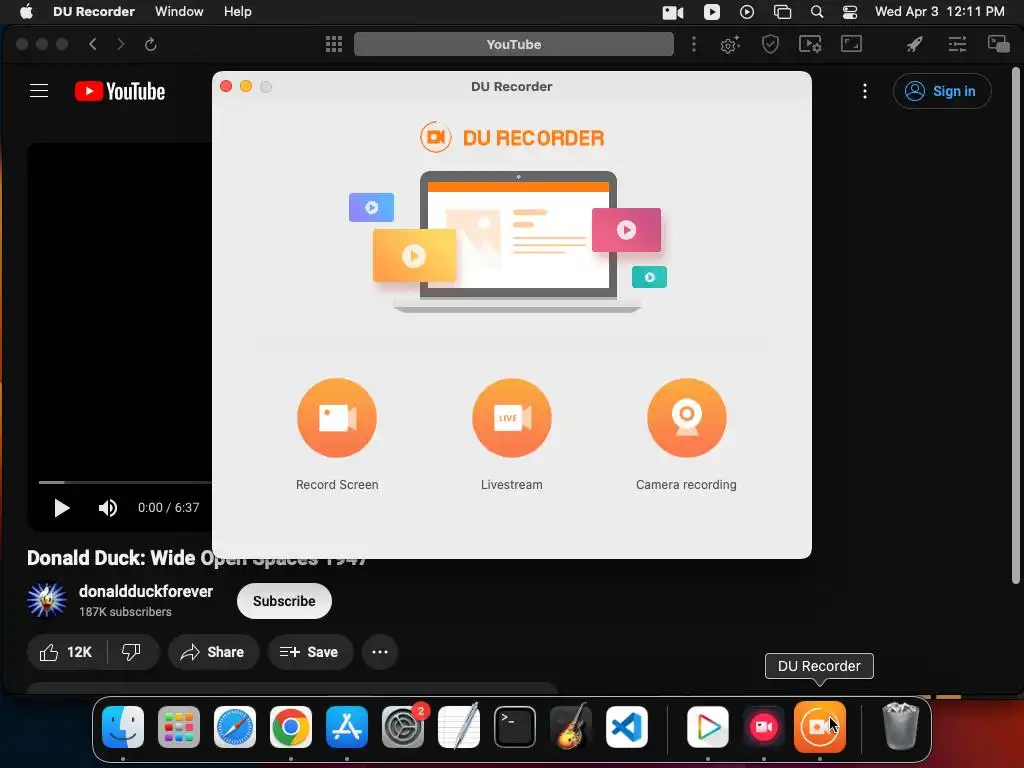Go forward in the browser toolbar
This screenshot has width=1024, height=768.
[x=120, y=44]
